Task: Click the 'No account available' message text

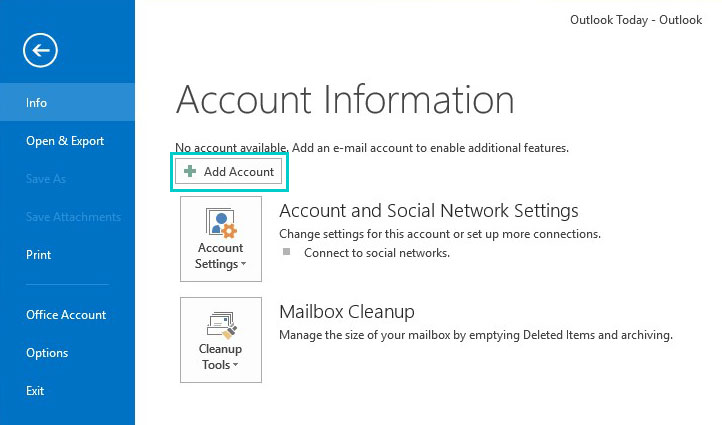Action: coord(372,148)
